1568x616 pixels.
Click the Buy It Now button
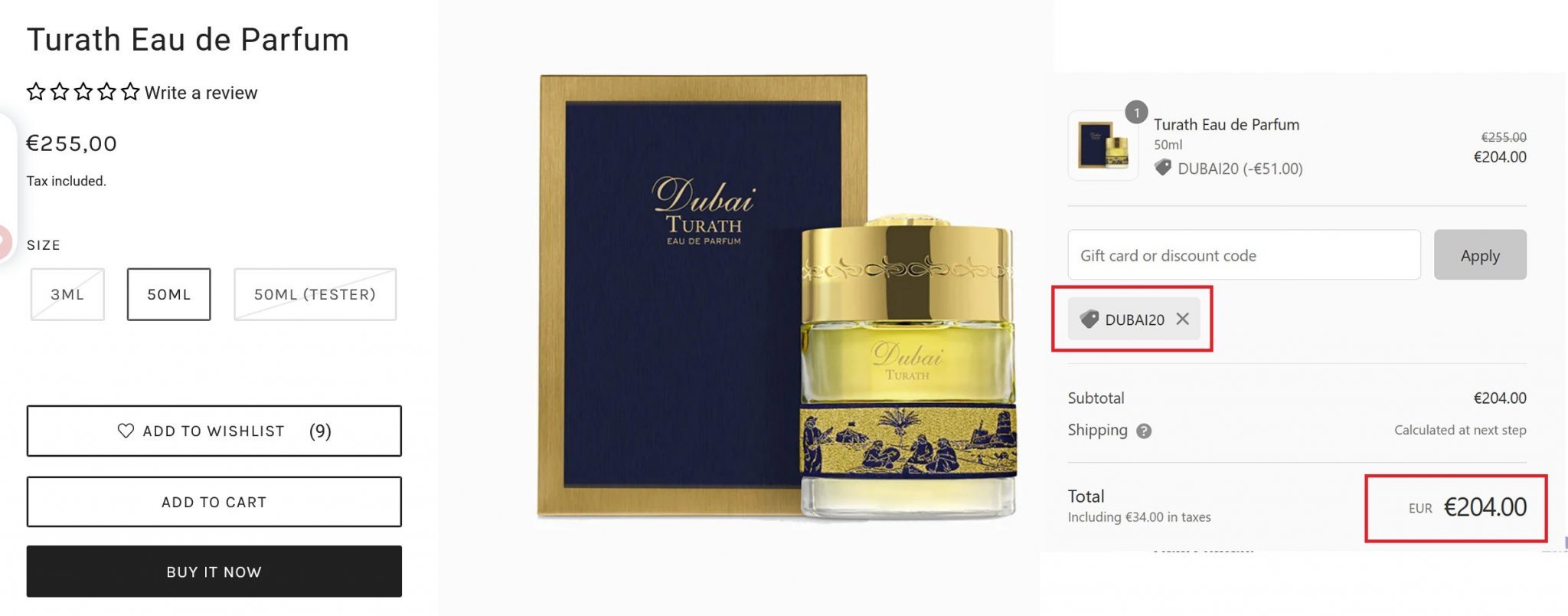tap(214, 572)
